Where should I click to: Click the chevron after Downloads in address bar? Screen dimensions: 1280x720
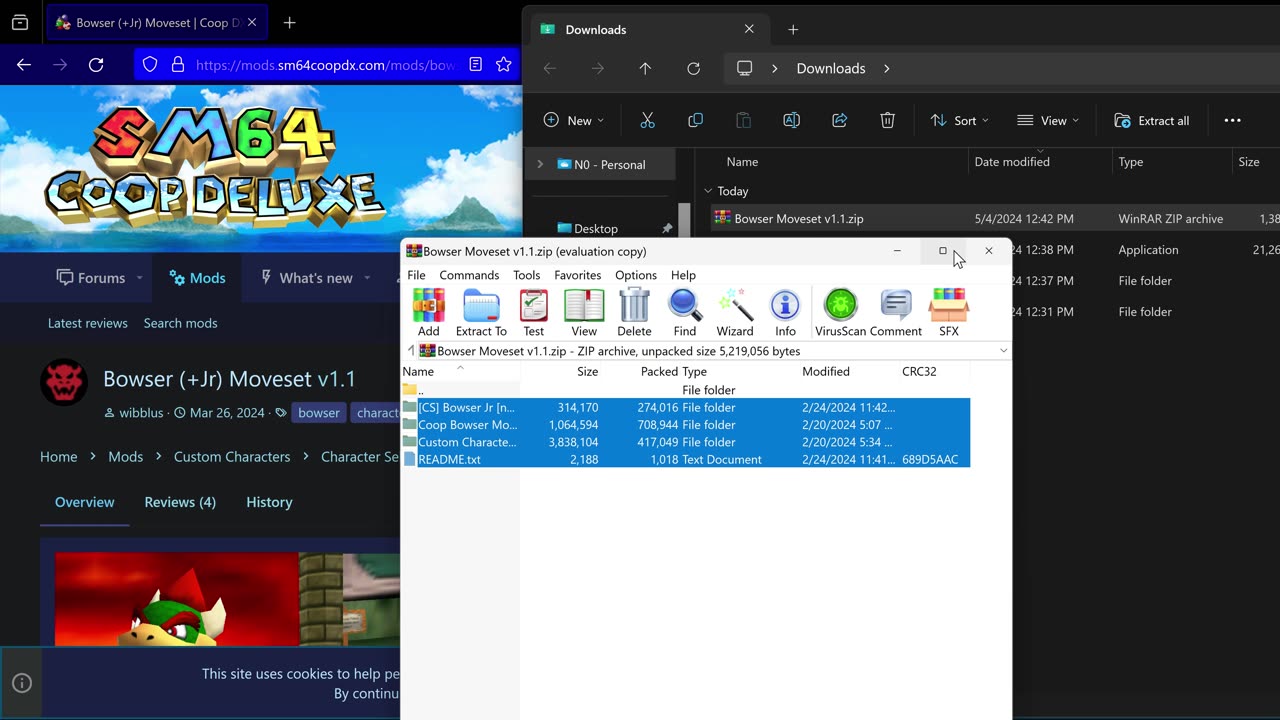pyautogui.click(x=886, y=68)
